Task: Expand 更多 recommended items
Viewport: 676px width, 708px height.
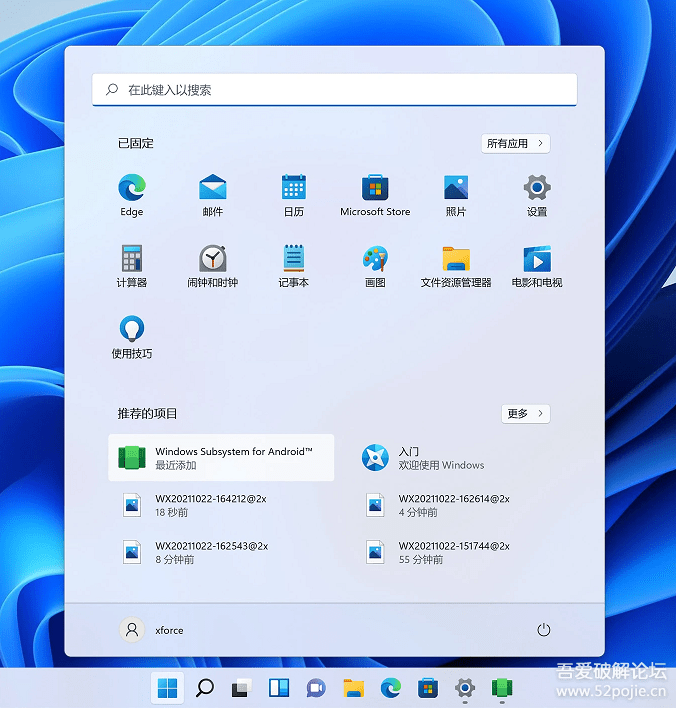Action: [526, 414]
